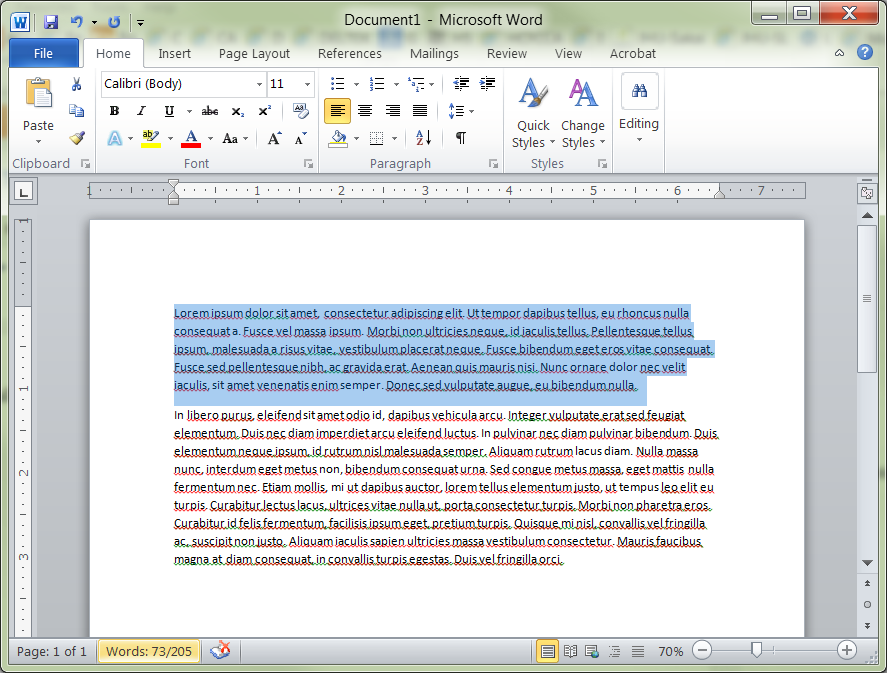This screenshot has height=673, width=887.
Task: Center-align the selected paragraph
Action: click(365, 111)
